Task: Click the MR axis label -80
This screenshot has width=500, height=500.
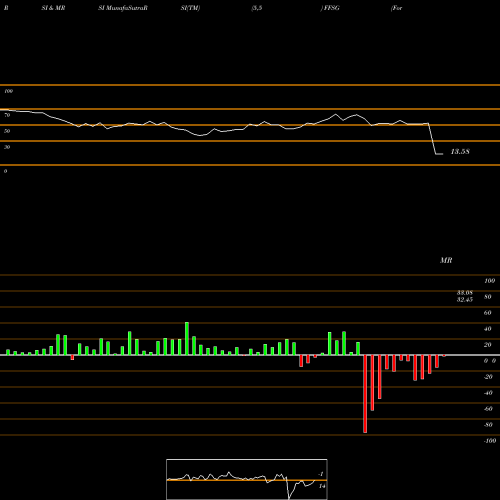Action: [488, 424]
